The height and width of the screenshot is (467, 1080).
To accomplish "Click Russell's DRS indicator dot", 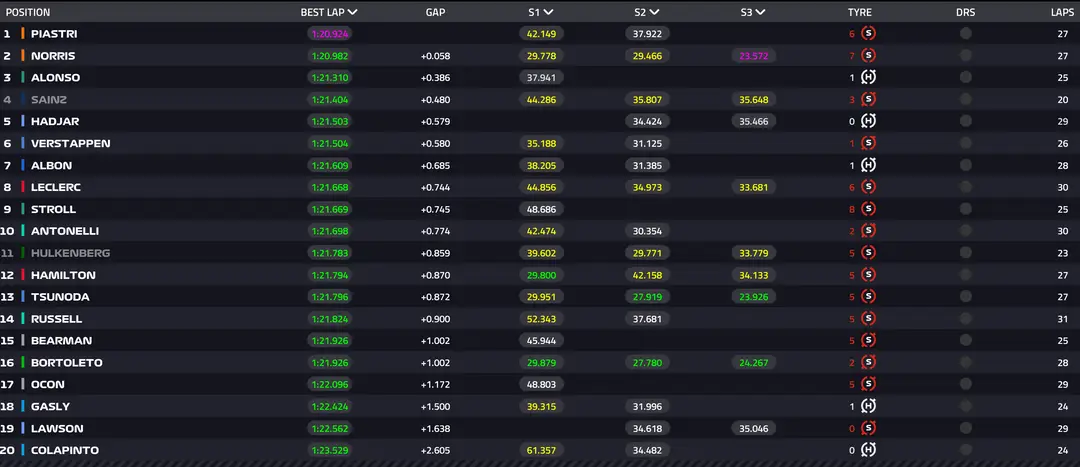I will pyautogui.click(x=966, y=319).
